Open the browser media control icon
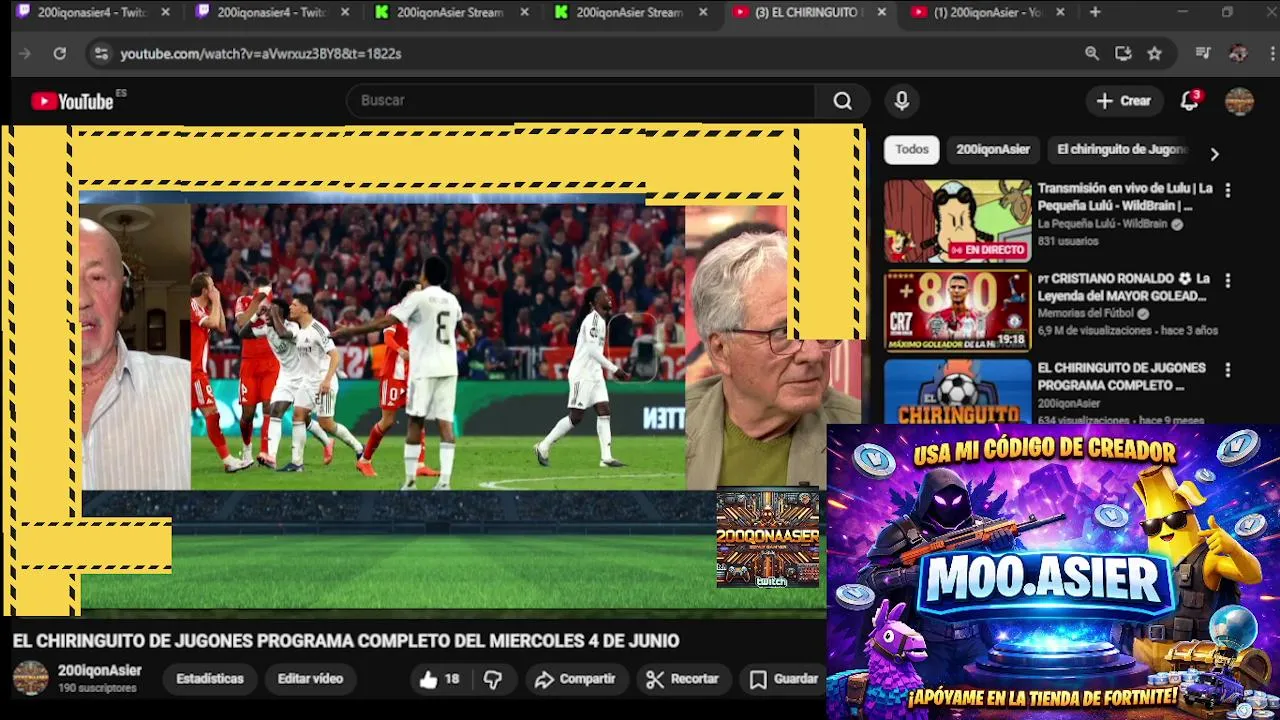The width and height of the screenshot is (1280, 720). point(1203,54)
